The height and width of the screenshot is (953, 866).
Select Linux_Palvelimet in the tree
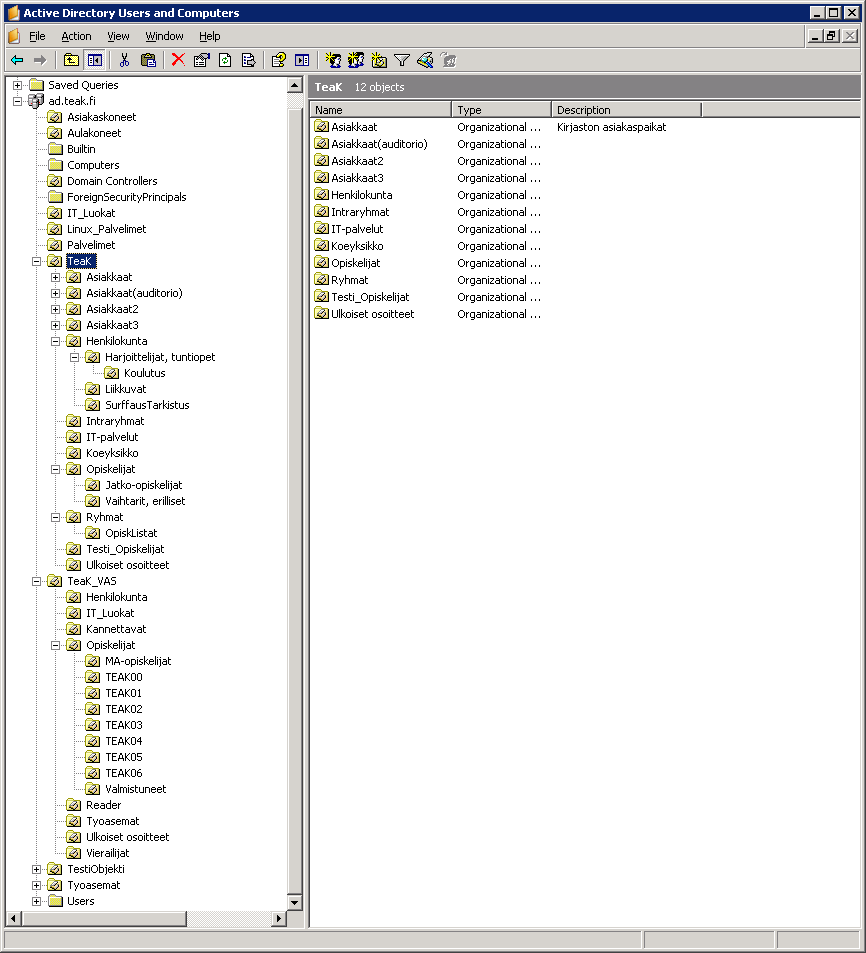(x=106, y=229)
